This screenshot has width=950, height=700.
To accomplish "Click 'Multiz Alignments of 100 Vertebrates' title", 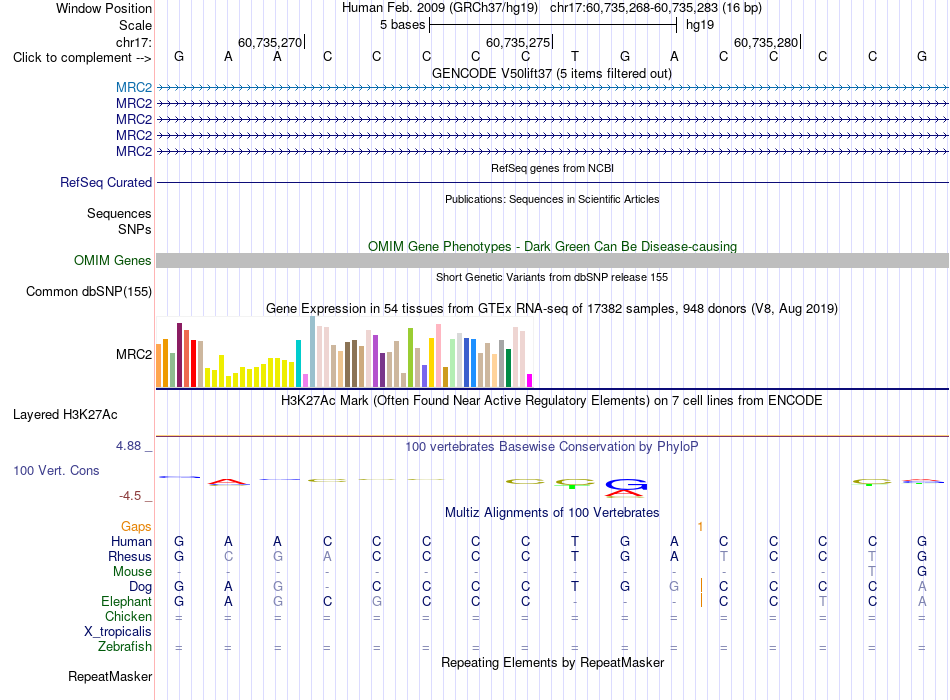I will [552, 513].
